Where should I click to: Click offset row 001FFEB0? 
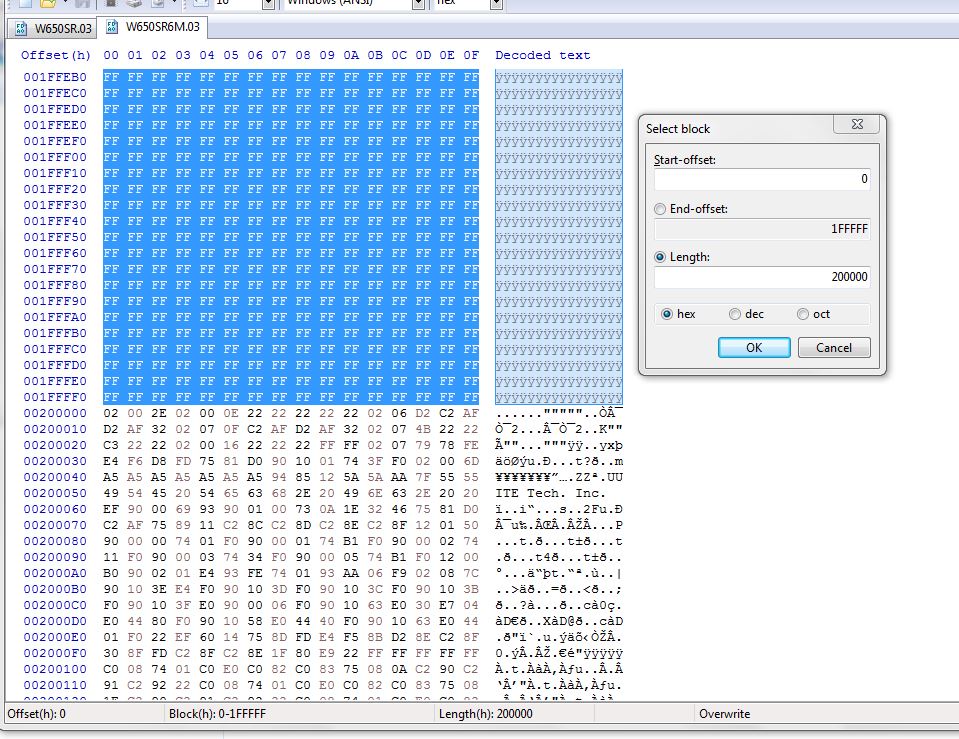(55, 77)
